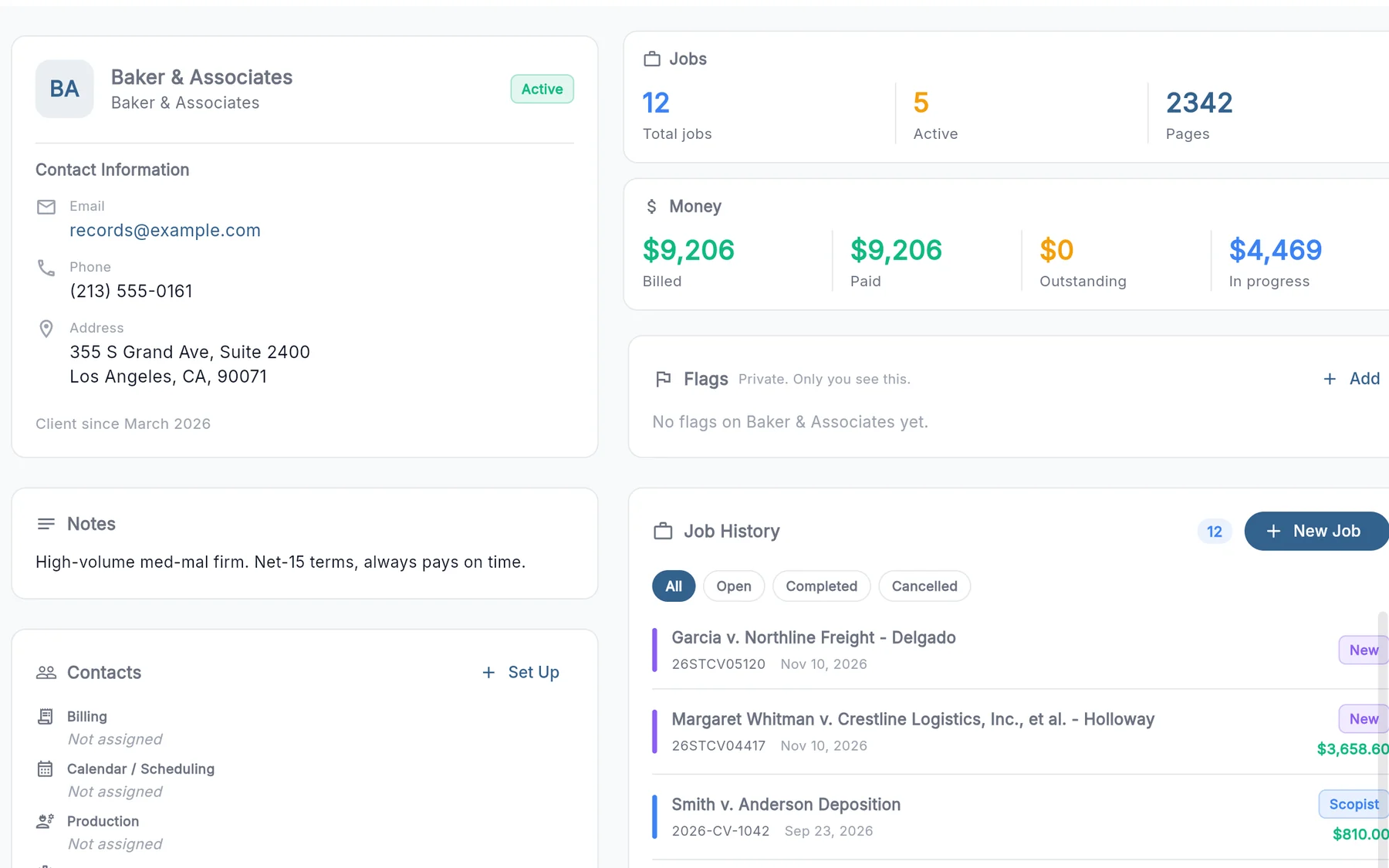
Task: Filter job history by Open
Action: (734, 586)
